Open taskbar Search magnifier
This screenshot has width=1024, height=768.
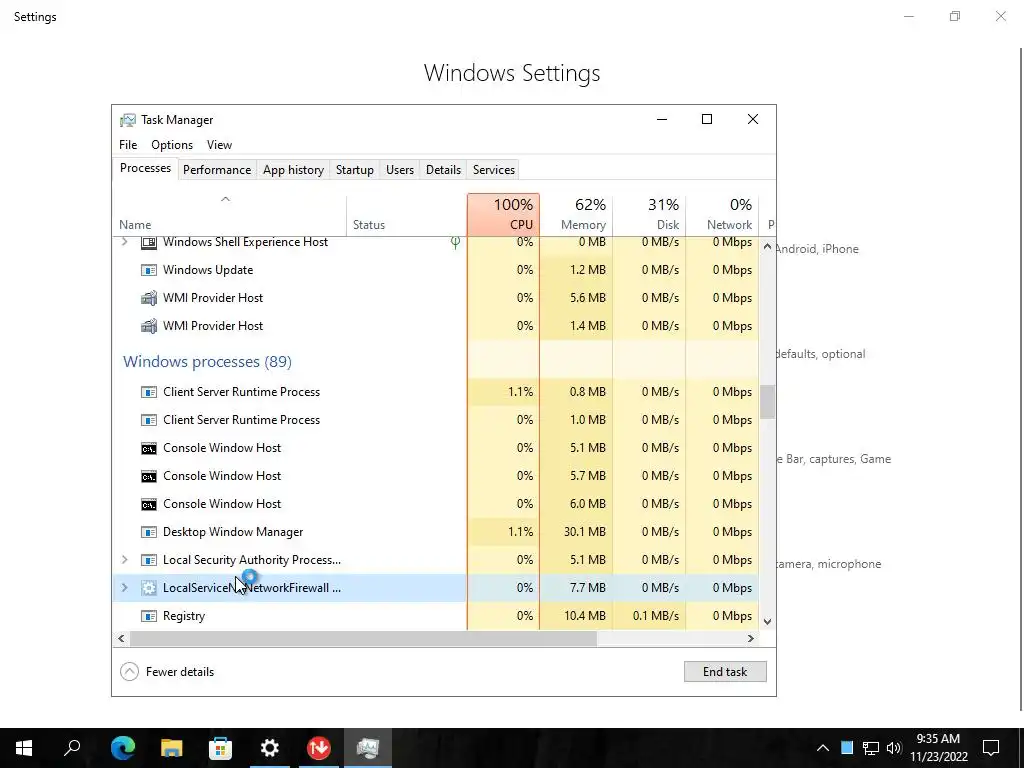tap(72, 748)
